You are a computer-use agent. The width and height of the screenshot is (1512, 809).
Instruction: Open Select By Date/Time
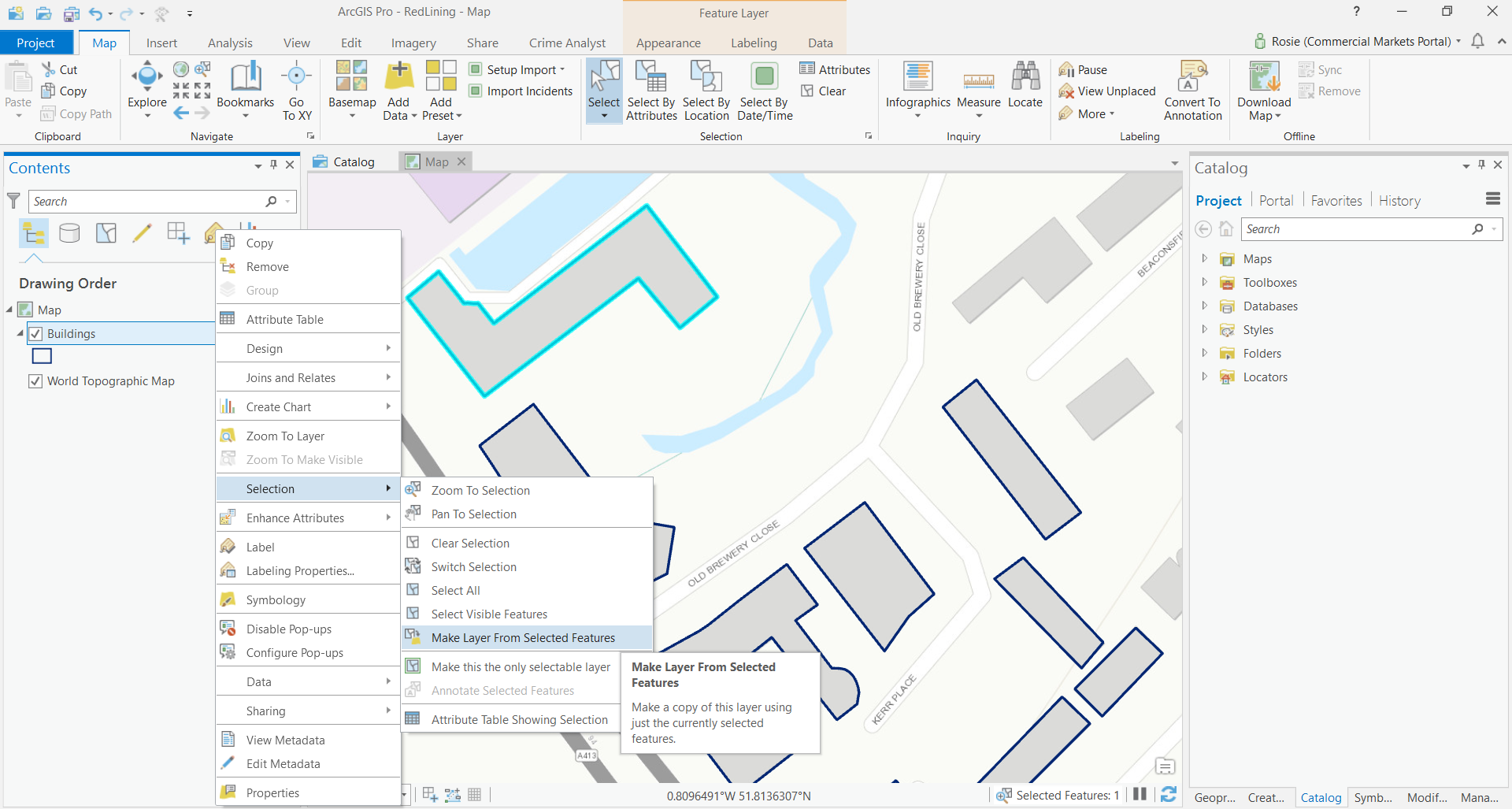[x=765, y=91]
